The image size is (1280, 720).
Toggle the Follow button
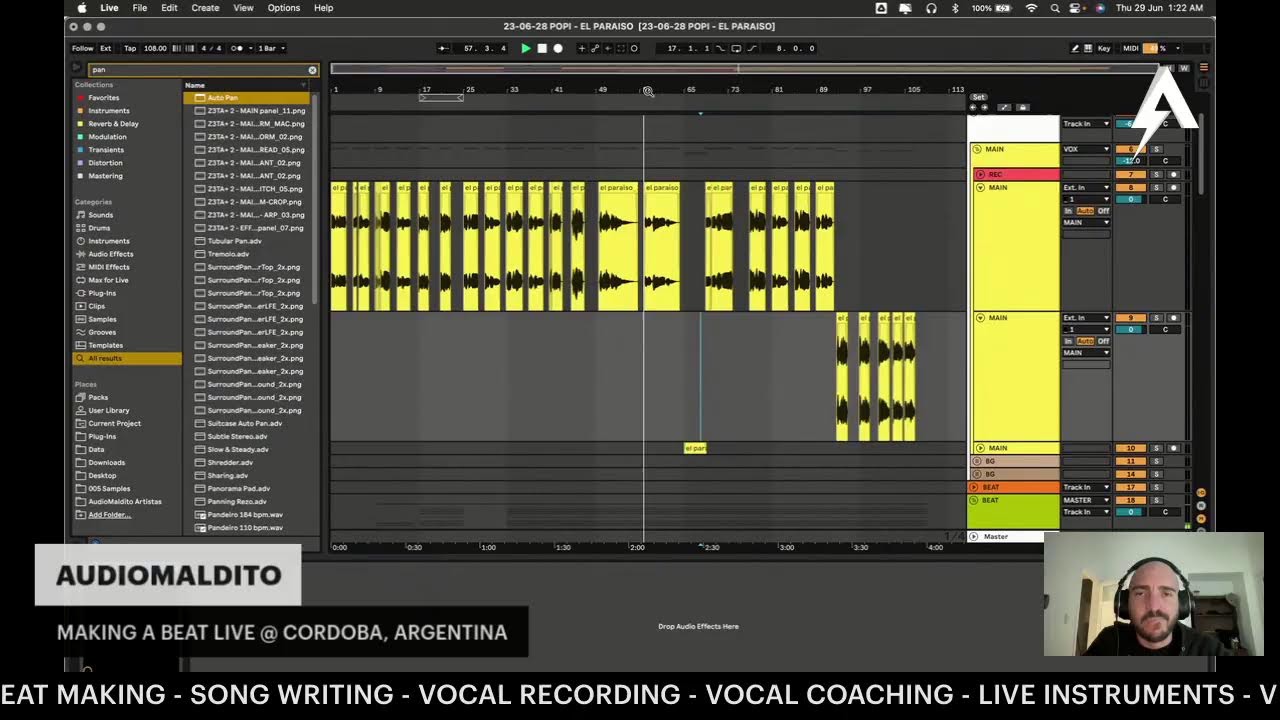[x=82, y=48]
